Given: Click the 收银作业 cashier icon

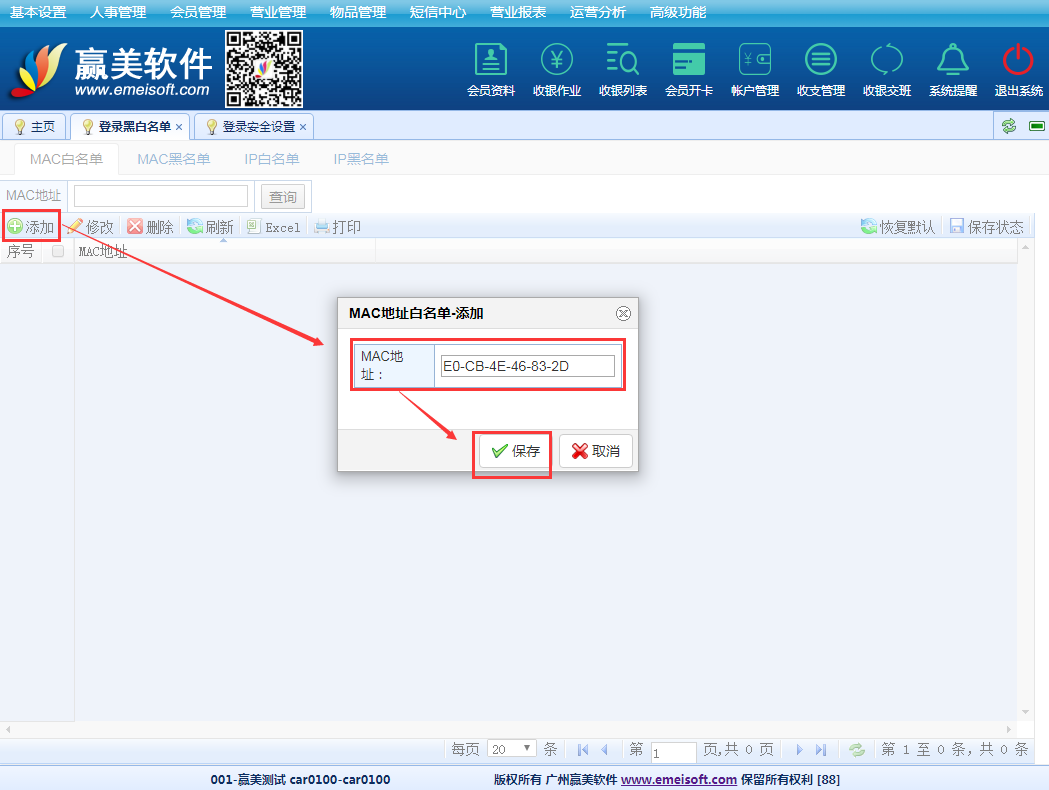Looking at the screenshot, I should (x=557, y=62).
